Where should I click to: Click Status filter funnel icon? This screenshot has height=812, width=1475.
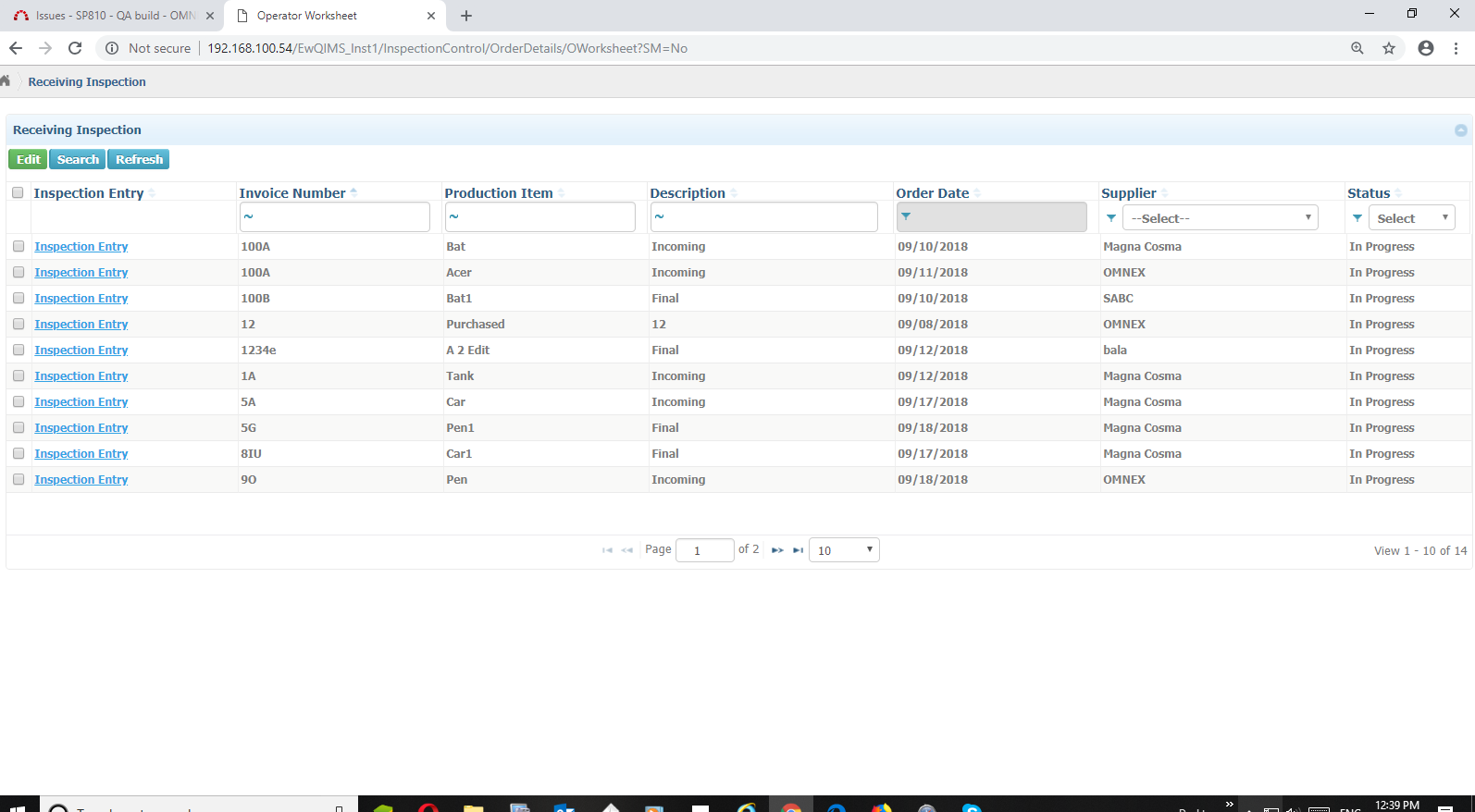[x=1357, y=218]
